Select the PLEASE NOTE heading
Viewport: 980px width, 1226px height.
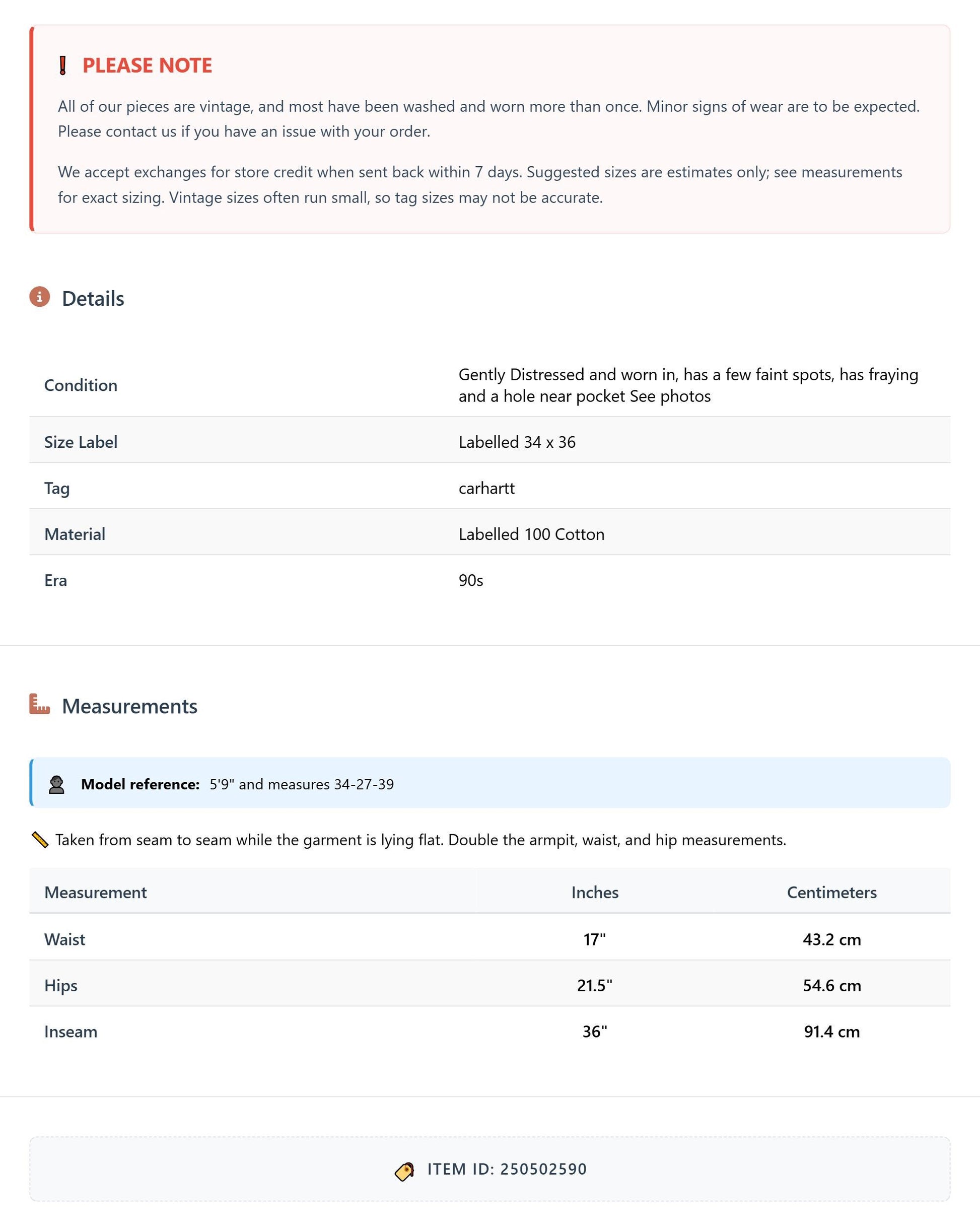[147, 65]
